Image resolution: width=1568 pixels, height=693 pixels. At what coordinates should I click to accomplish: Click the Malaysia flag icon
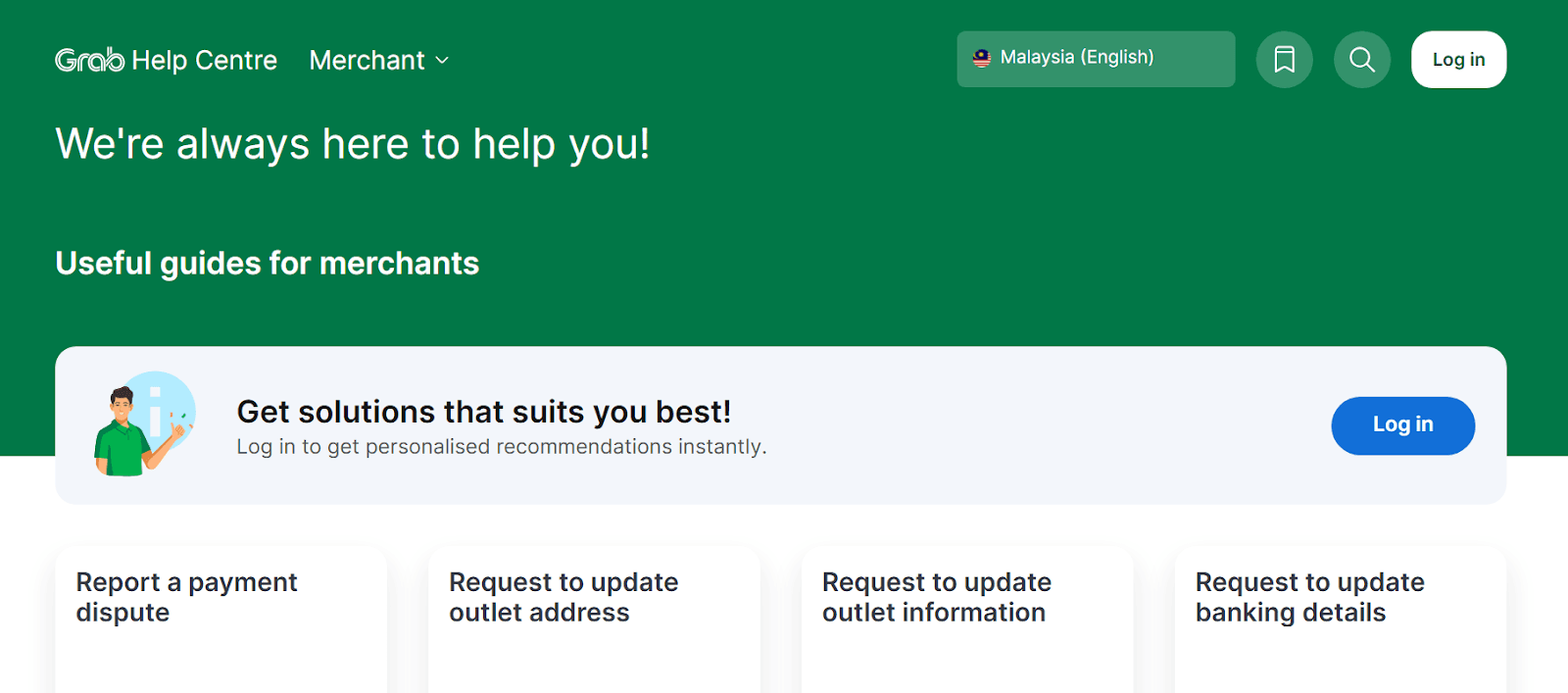[981, 58]
